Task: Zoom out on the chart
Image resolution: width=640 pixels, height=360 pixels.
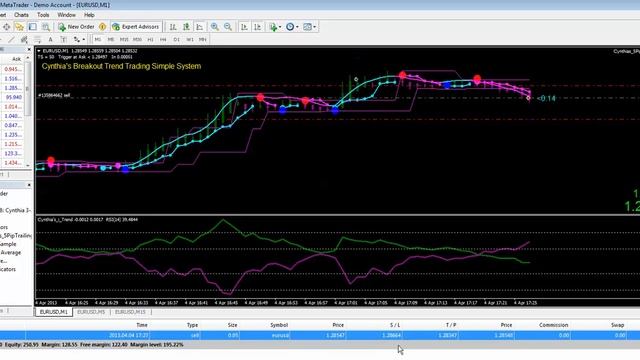Action: 228,27
